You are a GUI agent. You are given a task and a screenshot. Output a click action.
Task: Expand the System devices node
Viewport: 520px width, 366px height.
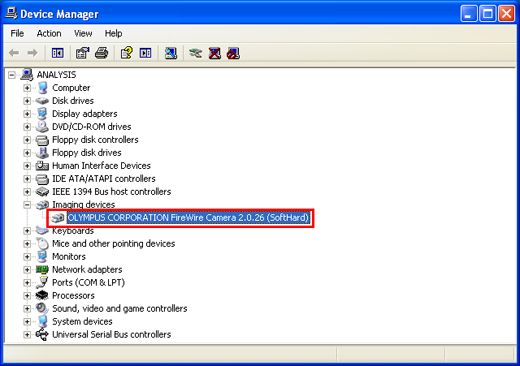[27, 322]
